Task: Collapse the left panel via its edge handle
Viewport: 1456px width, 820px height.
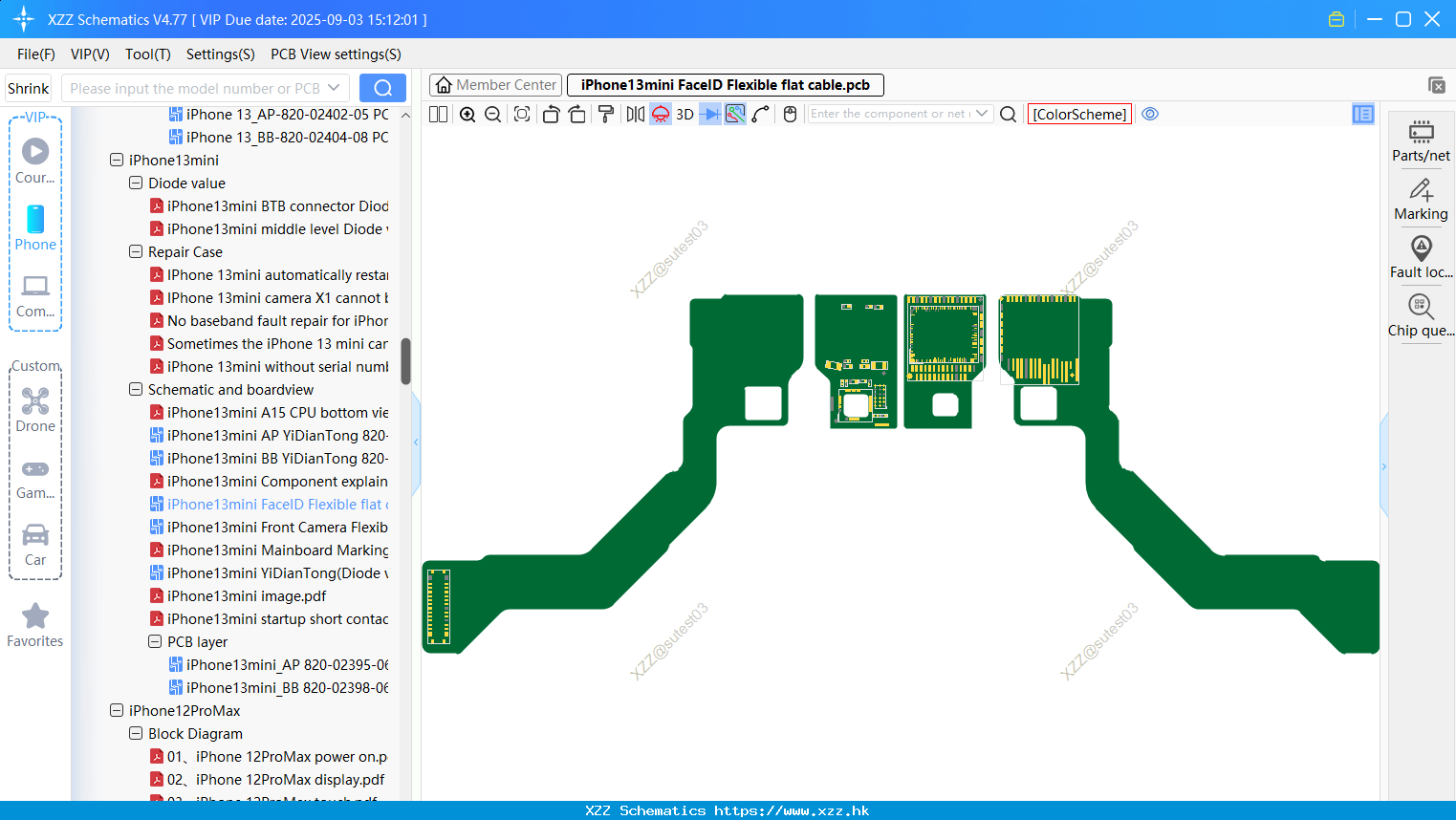Action: [416, 442]
